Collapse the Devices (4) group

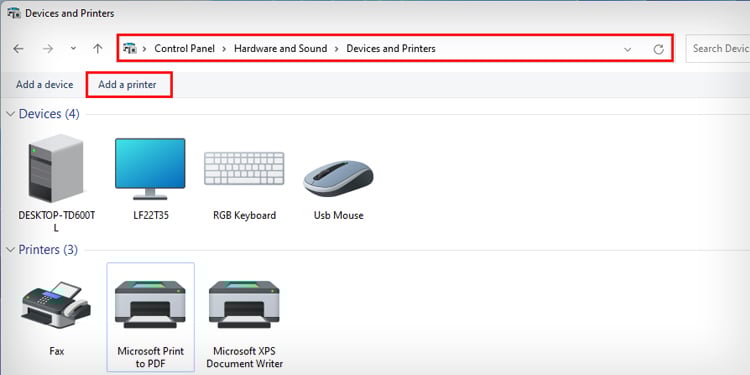[x=11, y=114]
